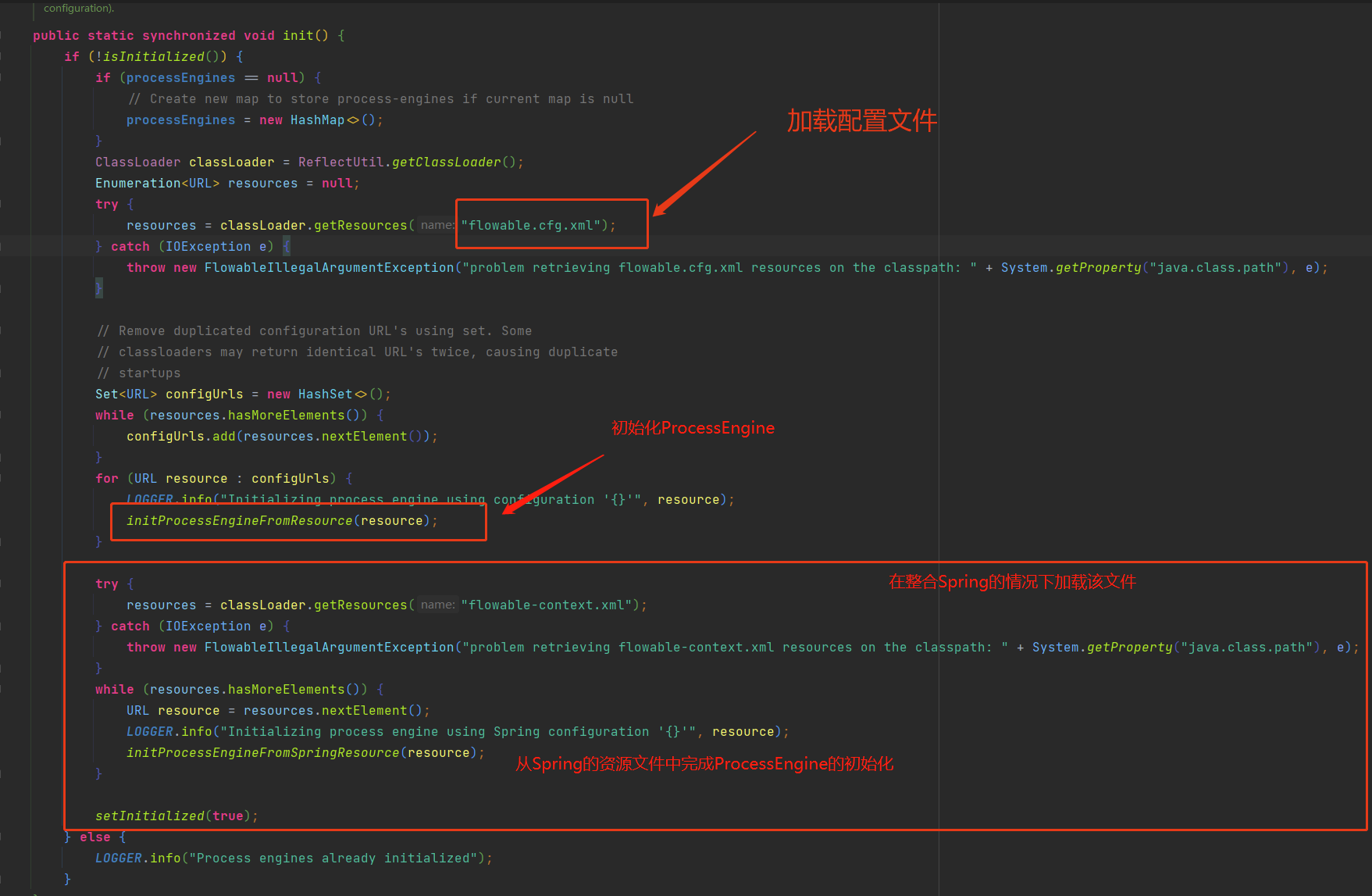This screenshot has height=896, width=1372.
Task: Click the 'true' argument of setInitialized
Action: [x=227, y=816]
